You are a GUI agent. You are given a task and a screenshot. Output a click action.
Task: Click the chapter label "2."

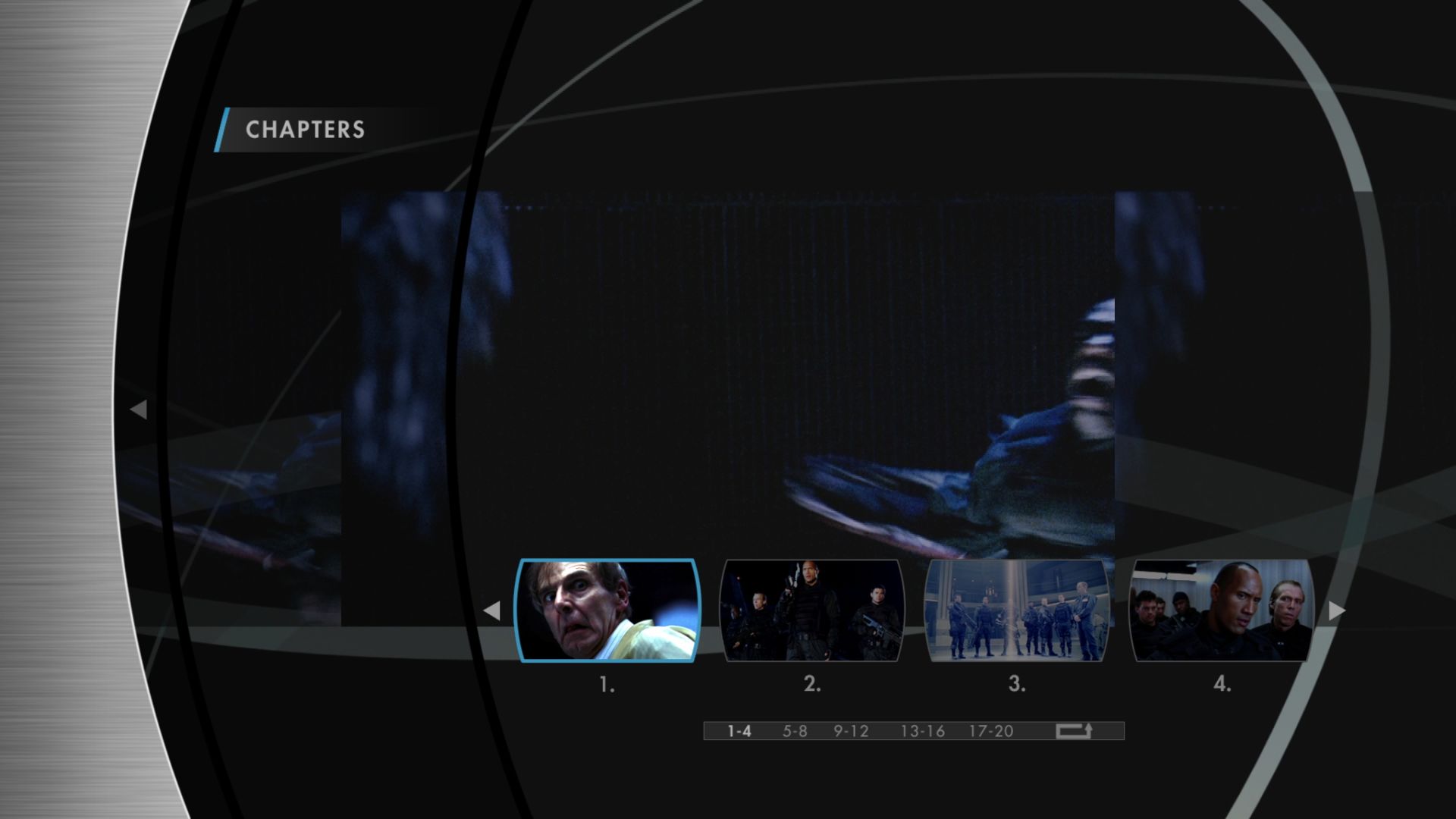811,684
